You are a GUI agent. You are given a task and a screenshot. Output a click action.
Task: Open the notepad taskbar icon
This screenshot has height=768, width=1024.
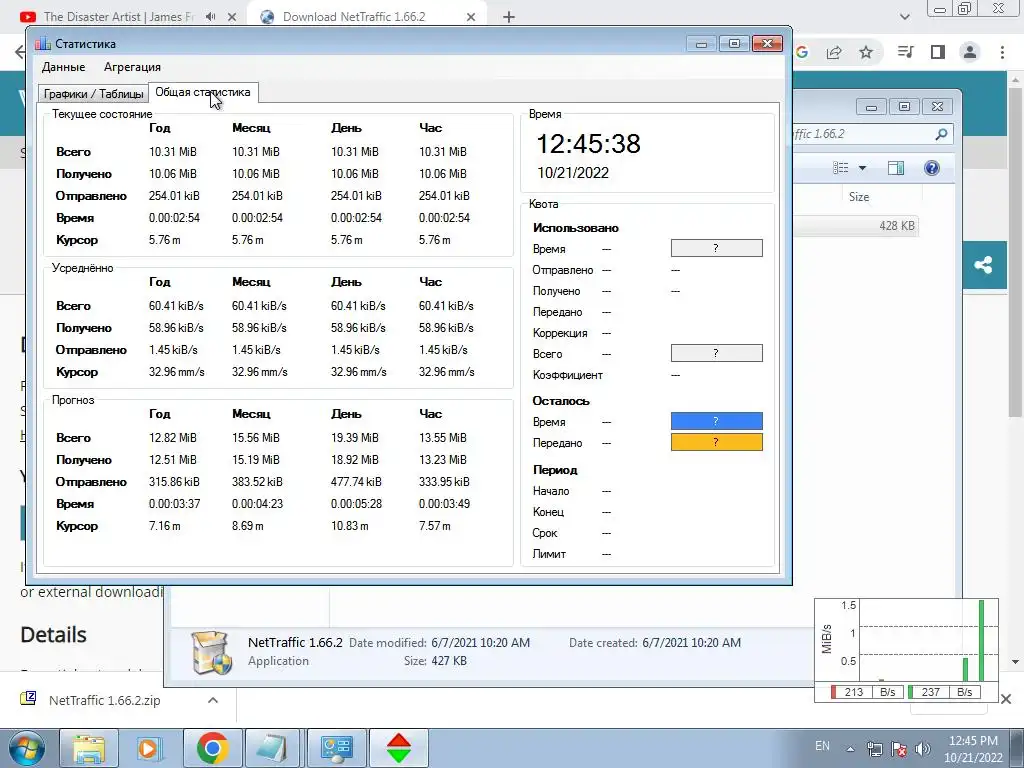click(x=274, y=748)
